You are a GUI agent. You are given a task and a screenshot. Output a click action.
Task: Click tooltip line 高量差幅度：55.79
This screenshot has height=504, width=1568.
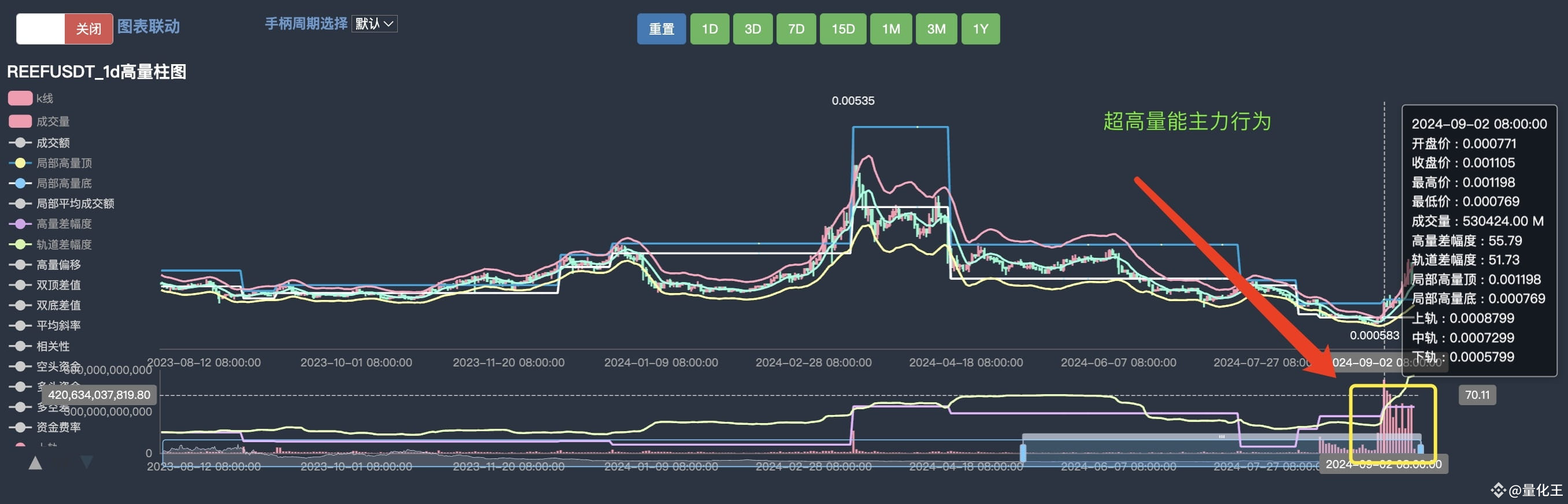tap(1467, 240)
